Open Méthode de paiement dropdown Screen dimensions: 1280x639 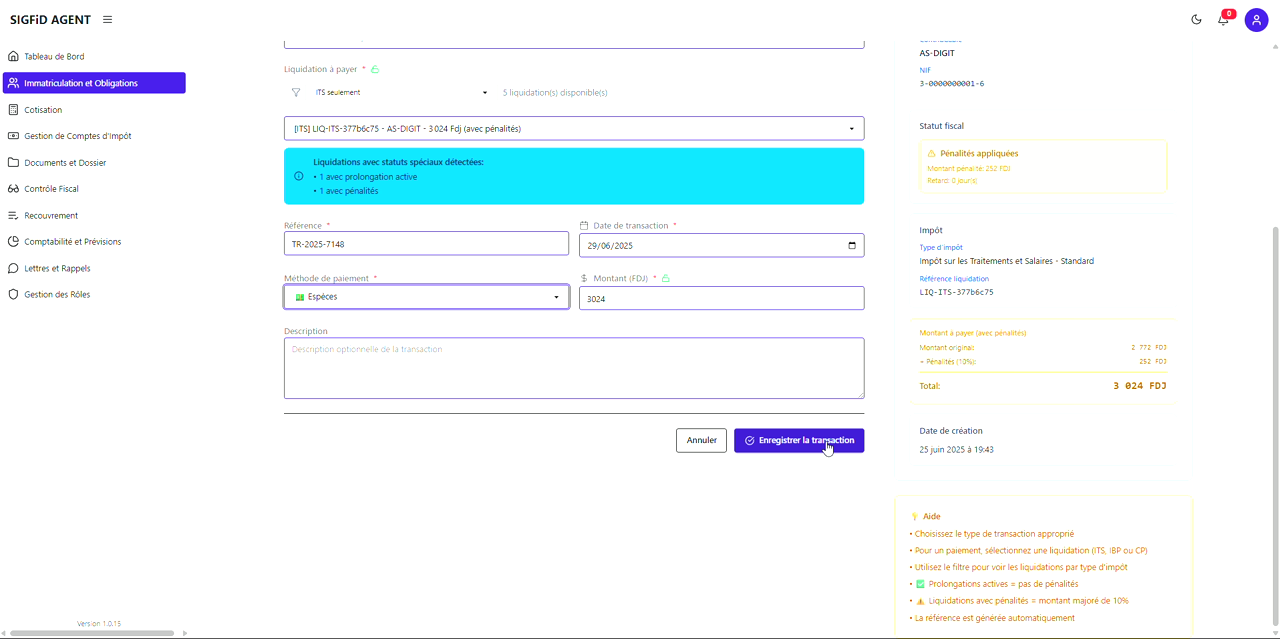click(x=426, y=297)
